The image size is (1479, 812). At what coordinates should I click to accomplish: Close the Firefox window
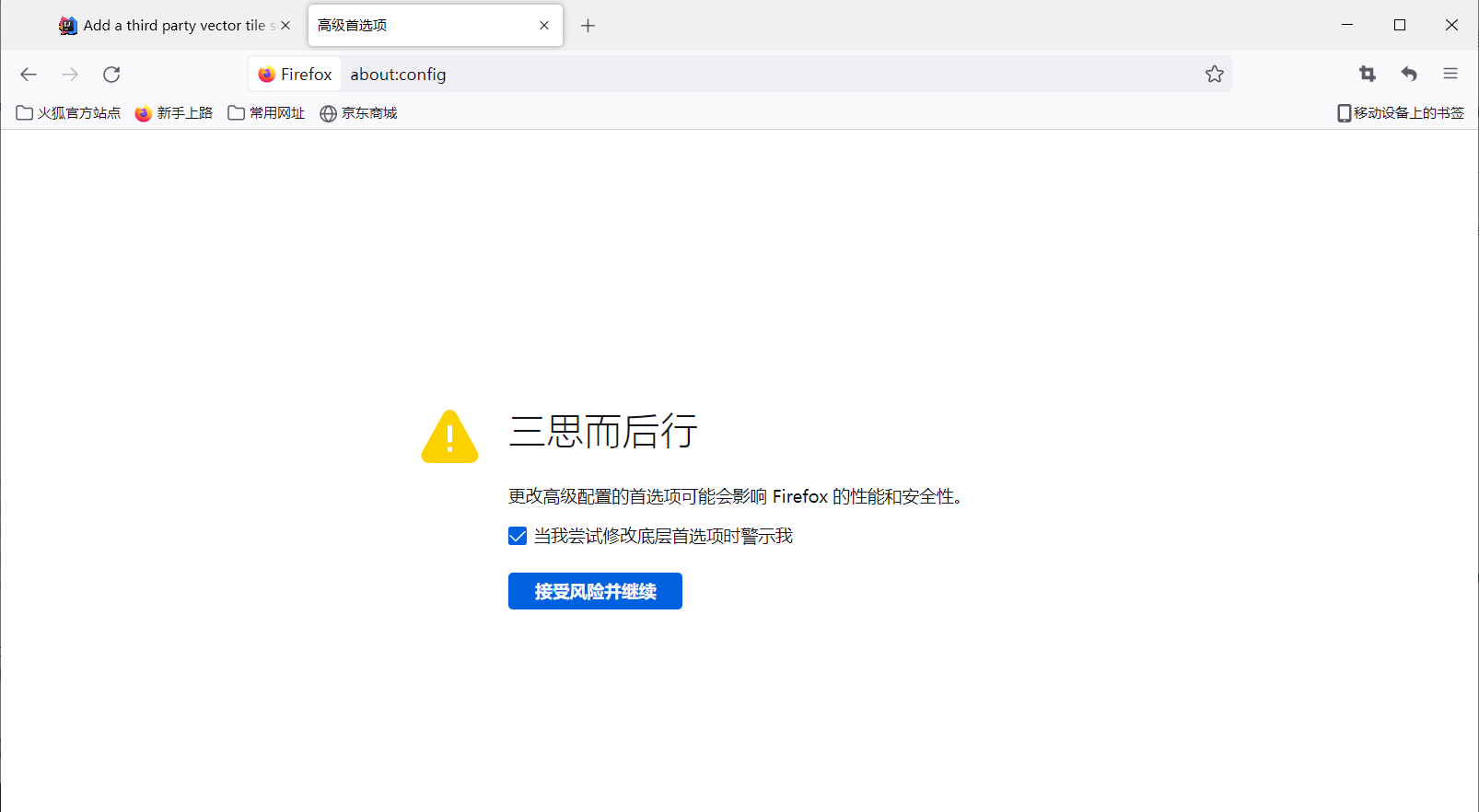(x=1451, y=26)
